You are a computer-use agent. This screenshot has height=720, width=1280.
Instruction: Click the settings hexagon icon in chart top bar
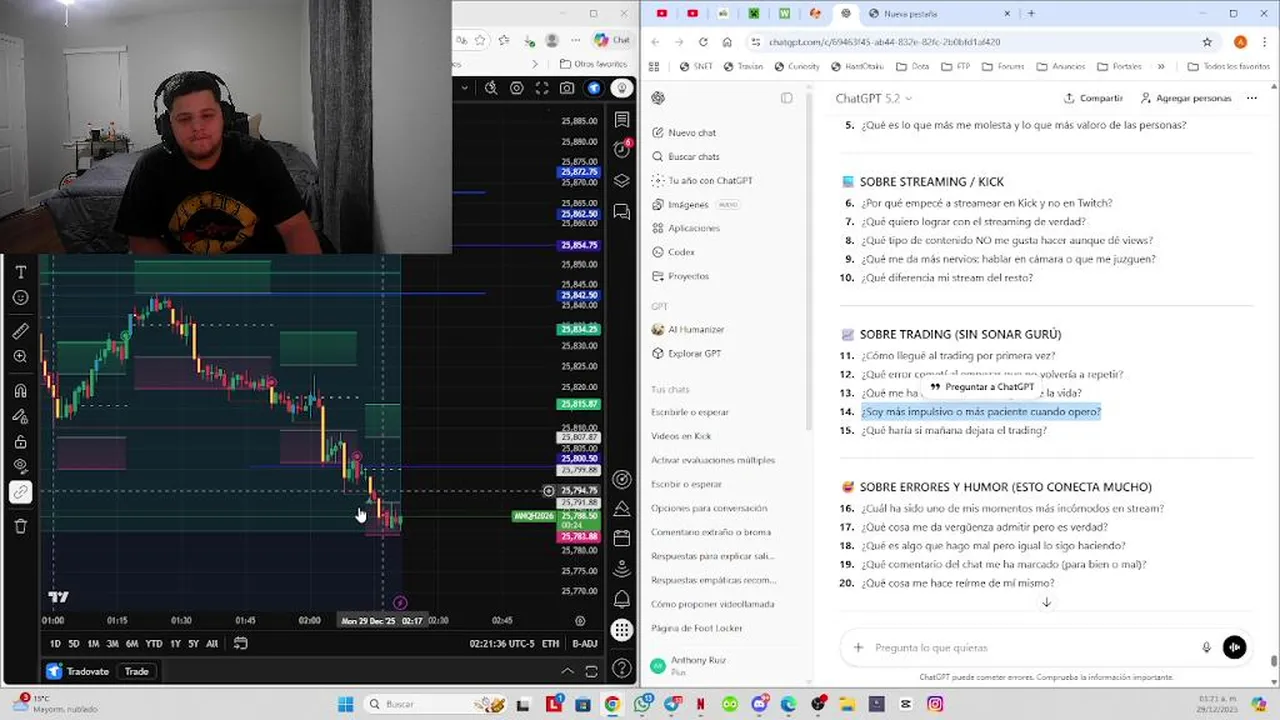point(517,88)
